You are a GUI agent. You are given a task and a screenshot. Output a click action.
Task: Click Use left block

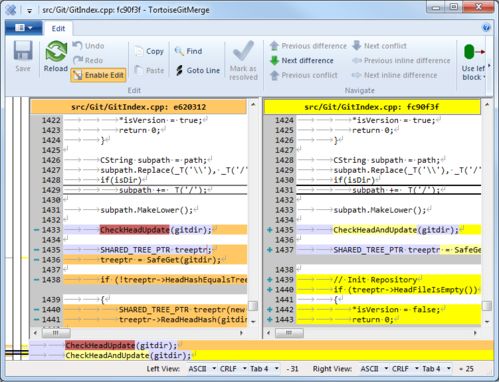tap(473, 62)
